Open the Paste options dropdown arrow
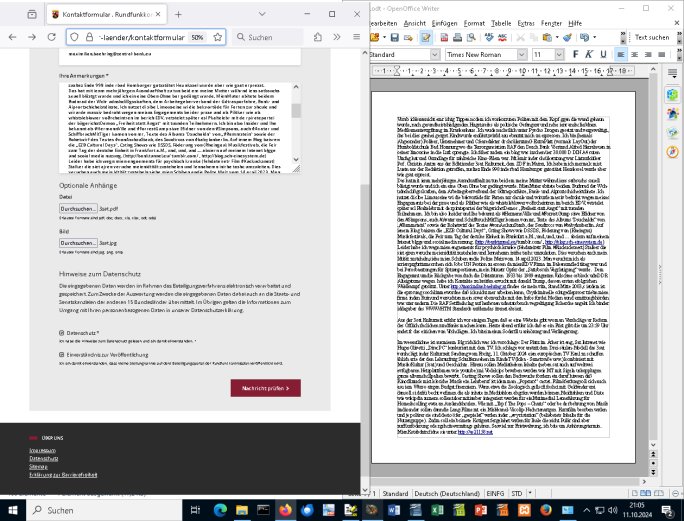The width and height of the screenshot is (684, 521). [x=557, y=38]
